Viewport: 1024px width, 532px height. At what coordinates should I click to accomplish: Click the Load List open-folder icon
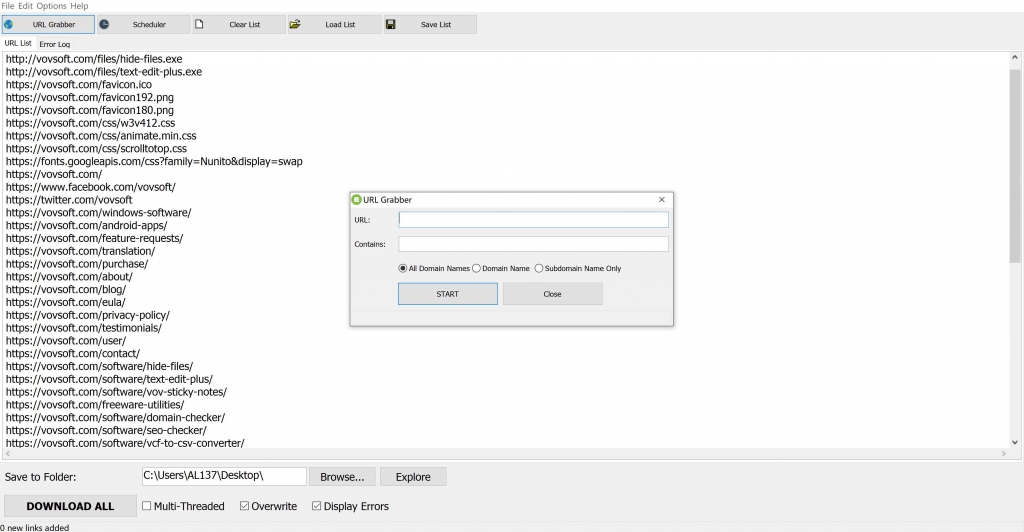tap(295, 25)
